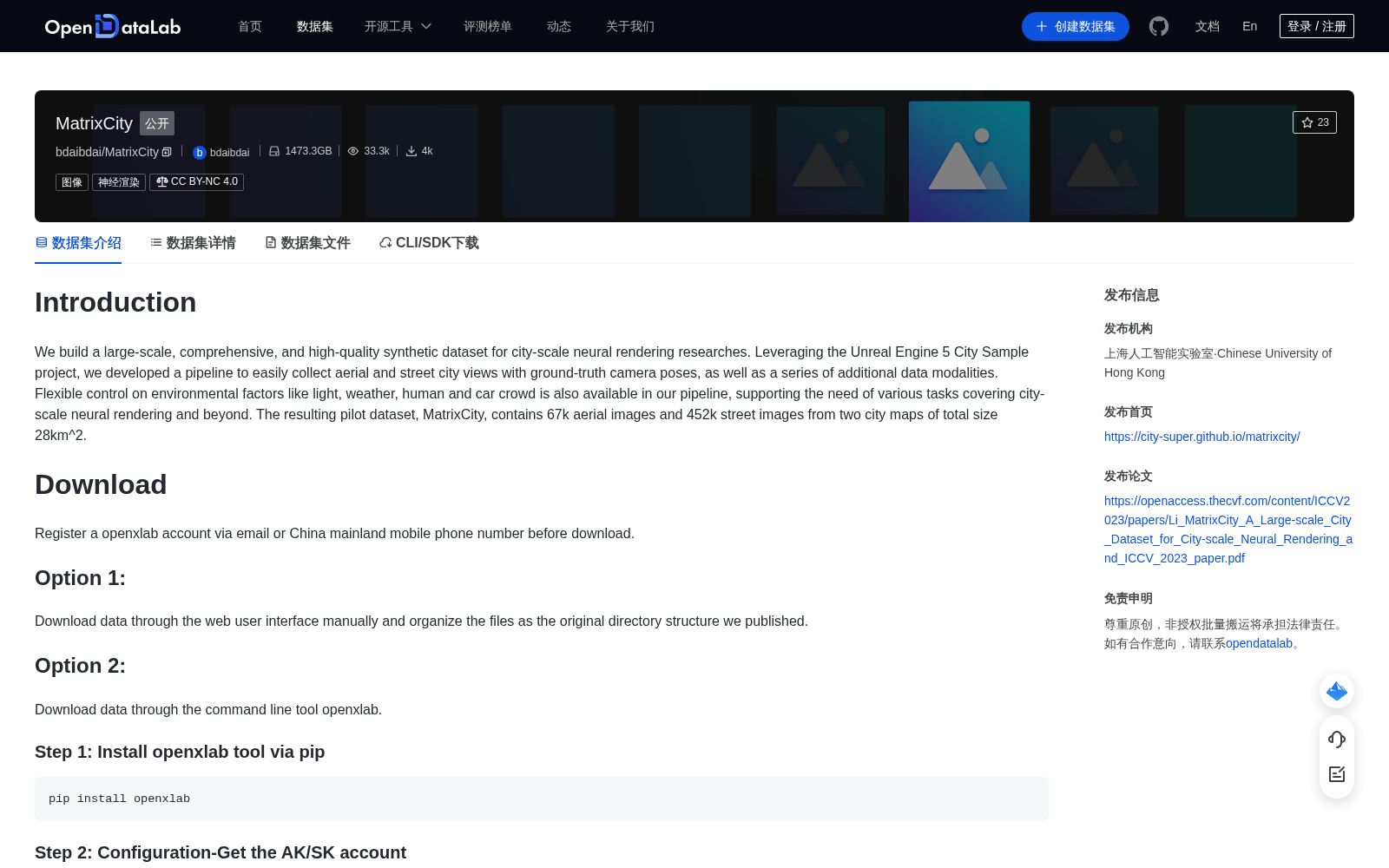Click the 免责申明 heading
This screenshot has width=1389, height=868.
point(1129,598)
